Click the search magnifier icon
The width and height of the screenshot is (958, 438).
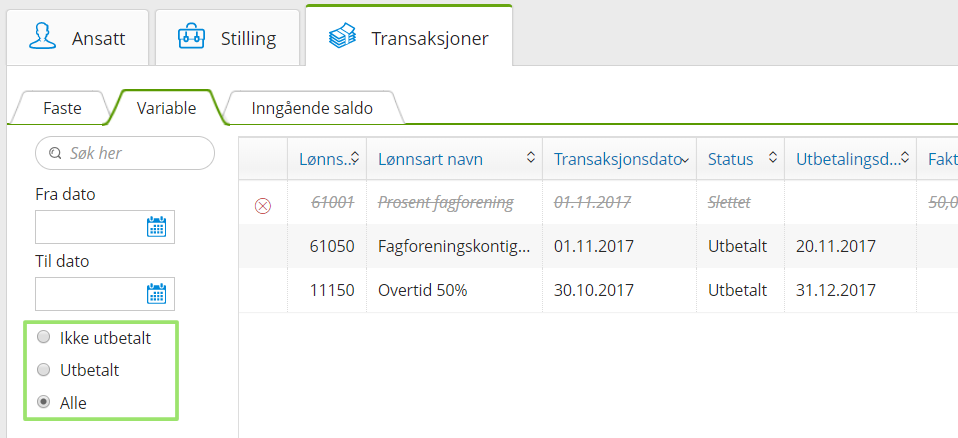(x=55, y=153)
